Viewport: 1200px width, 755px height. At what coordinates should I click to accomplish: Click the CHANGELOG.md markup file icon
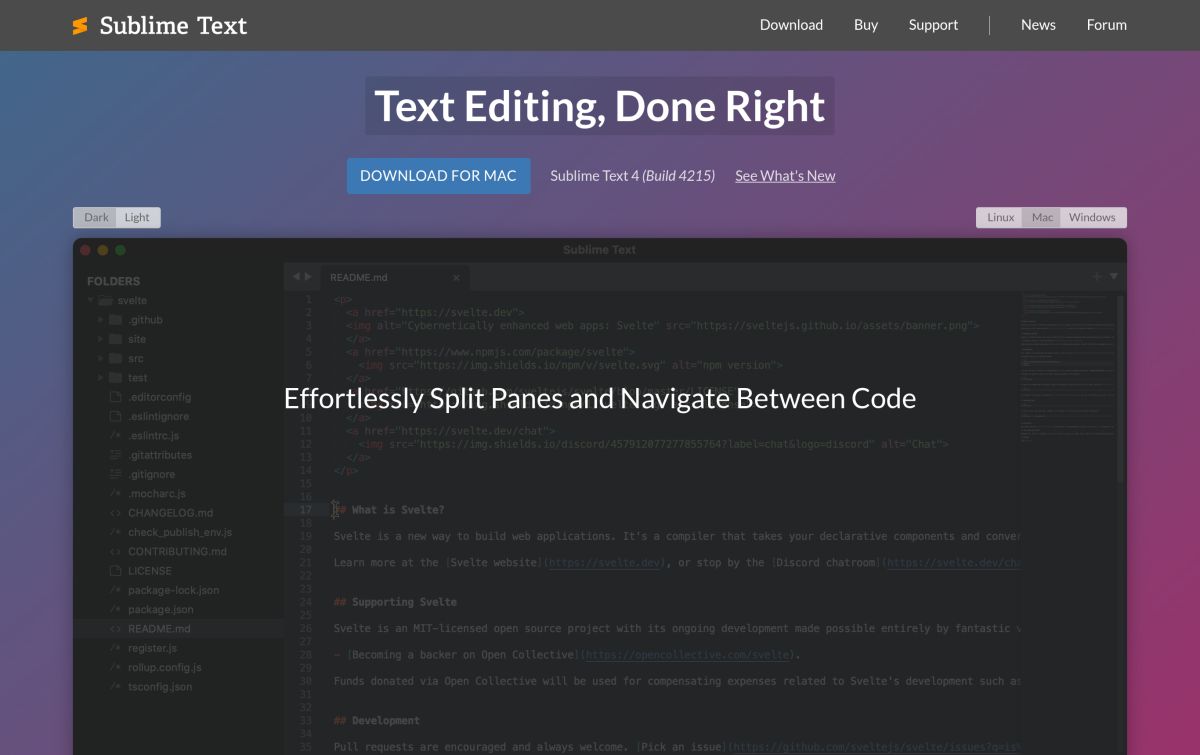(116, 513)
